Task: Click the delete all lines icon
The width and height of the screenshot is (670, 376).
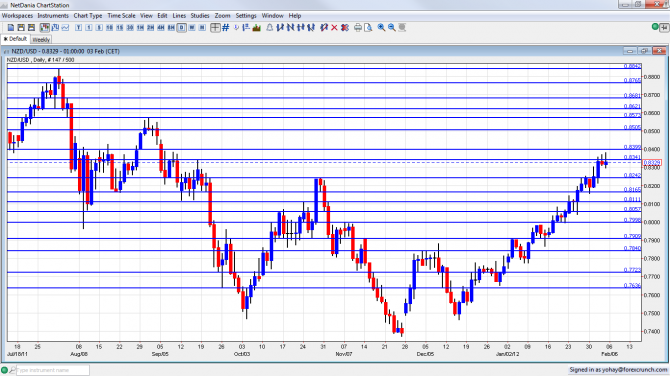Action: [345, 27]
